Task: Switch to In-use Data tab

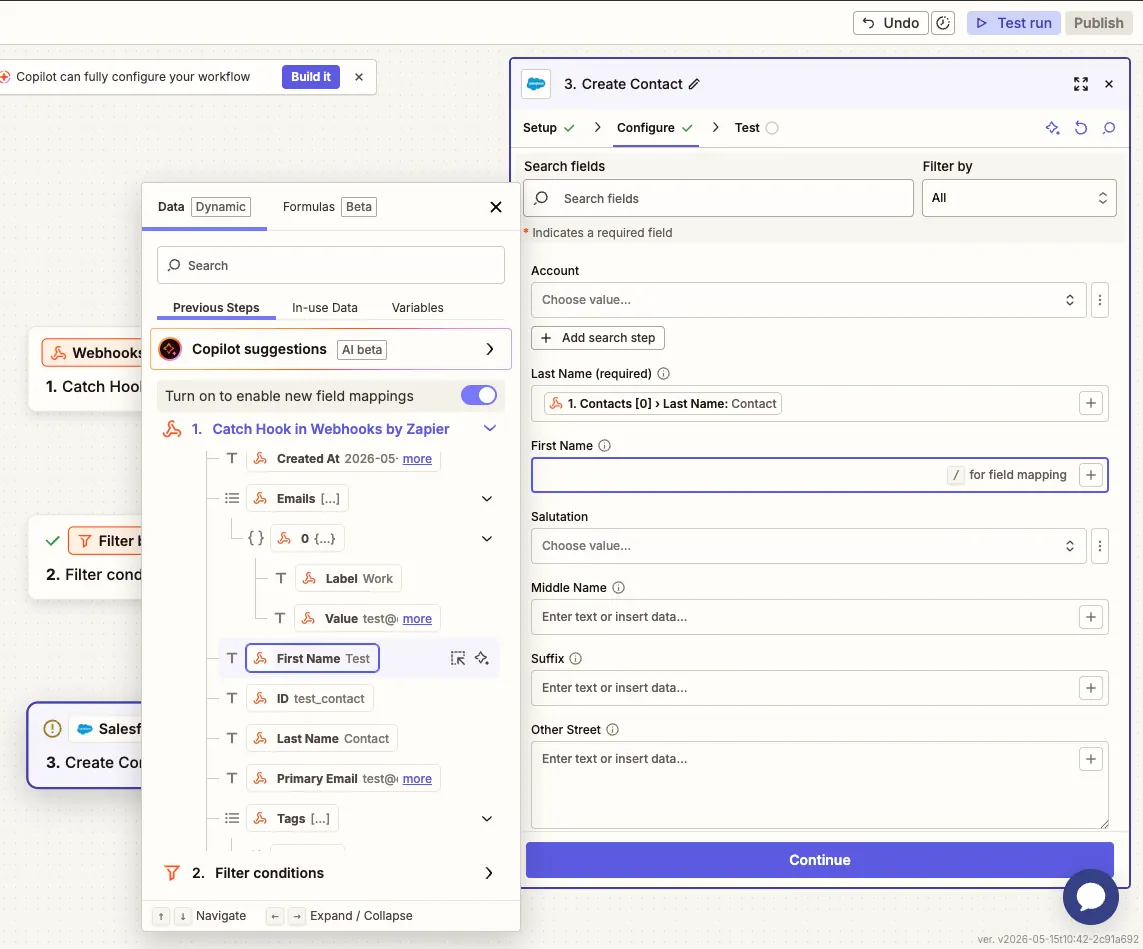Action: pyautogui.click(x=325, y=308)
